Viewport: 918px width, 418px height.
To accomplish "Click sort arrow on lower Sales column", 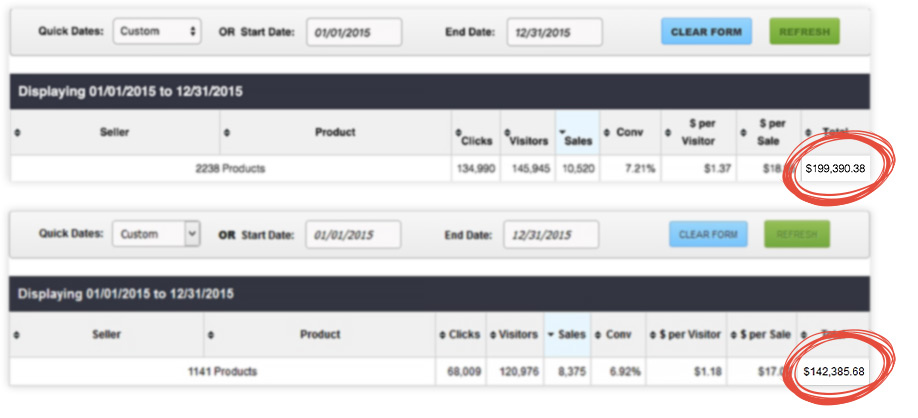I will [x=552, y=335].
